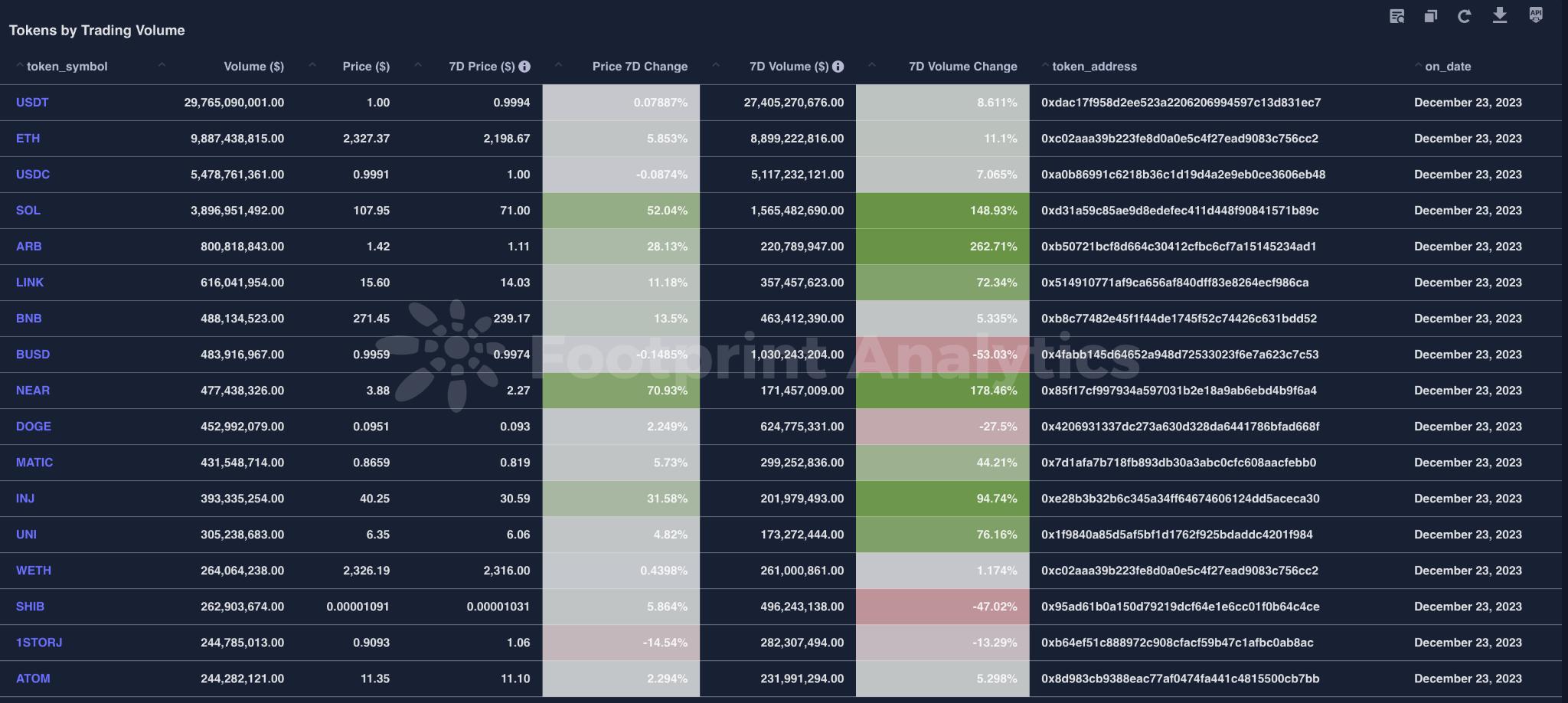The height and width of the screenshot is (703, 1568).
Task: Open SHIB token details
Action: (x=31, y=606)
